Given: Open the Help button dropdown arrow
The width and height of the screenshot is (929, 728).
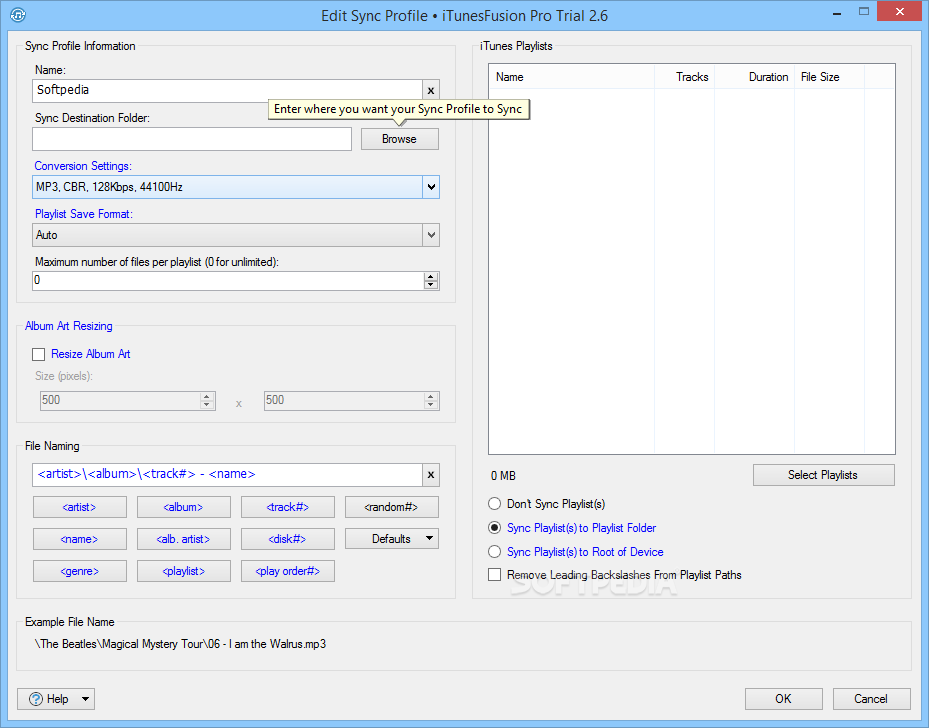Looking at the screenshot, I should coord(85,699).
